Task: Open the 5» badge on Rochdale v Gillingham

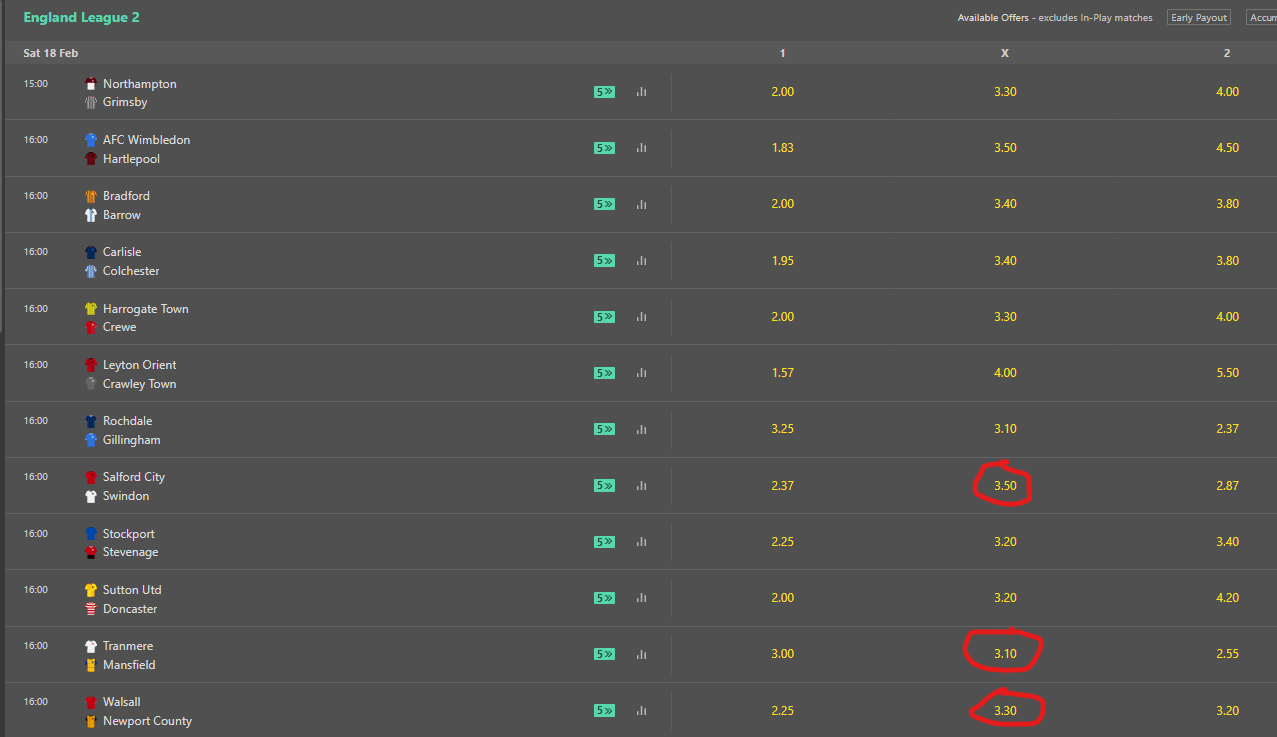Action: 604,428
